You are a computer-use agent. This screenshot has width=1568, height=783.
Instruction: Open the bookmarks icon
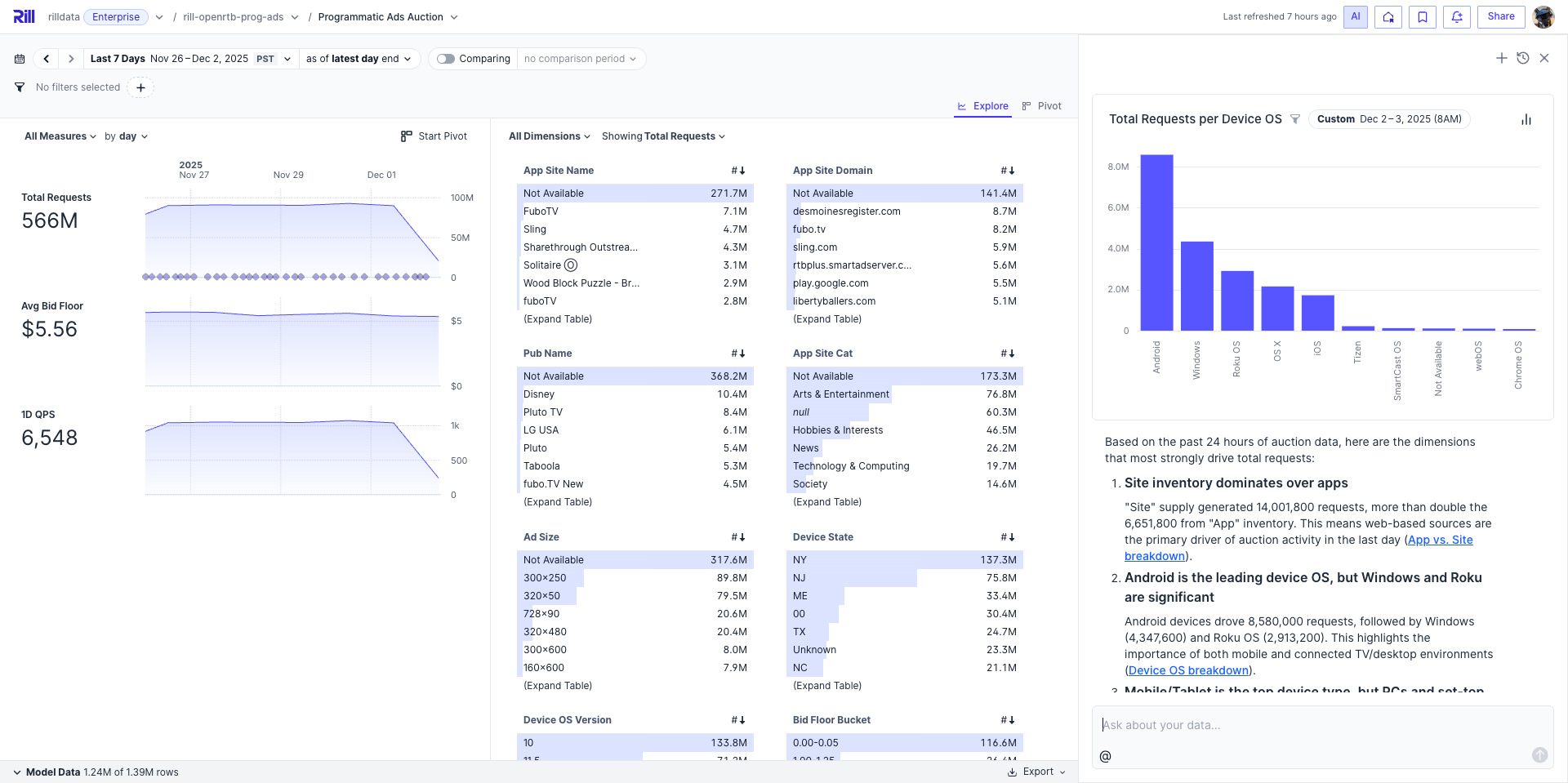click(1423, 17)
